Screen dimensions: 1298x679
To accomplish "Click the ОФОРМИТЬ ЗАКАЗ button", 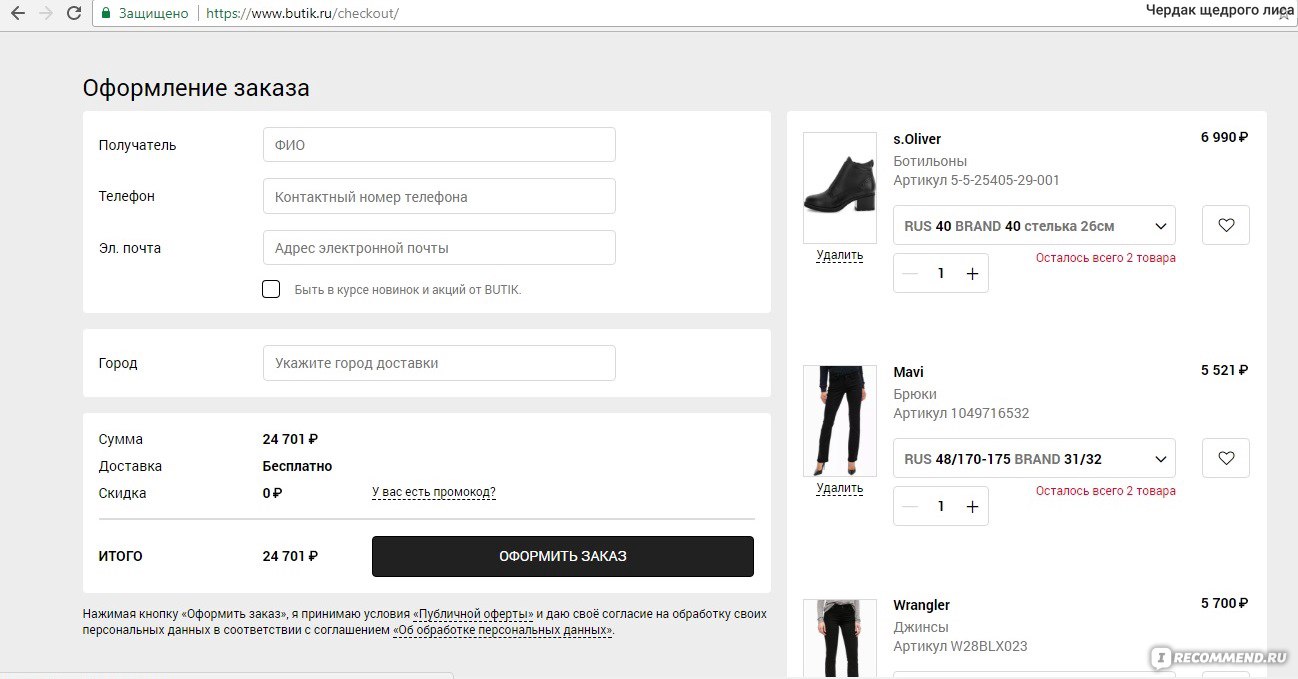I will (563, 556).
